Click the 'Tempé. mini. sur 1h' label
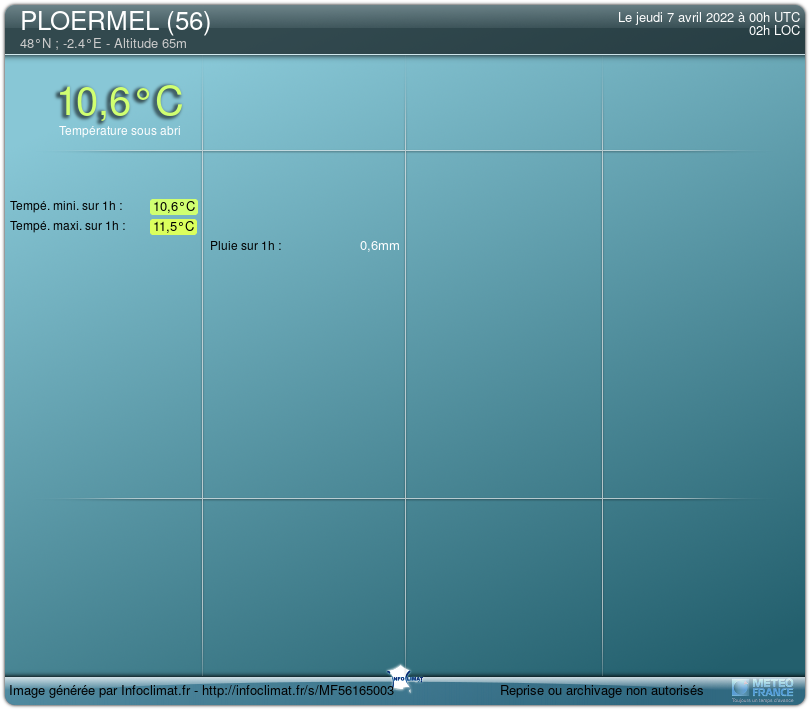 66,206
